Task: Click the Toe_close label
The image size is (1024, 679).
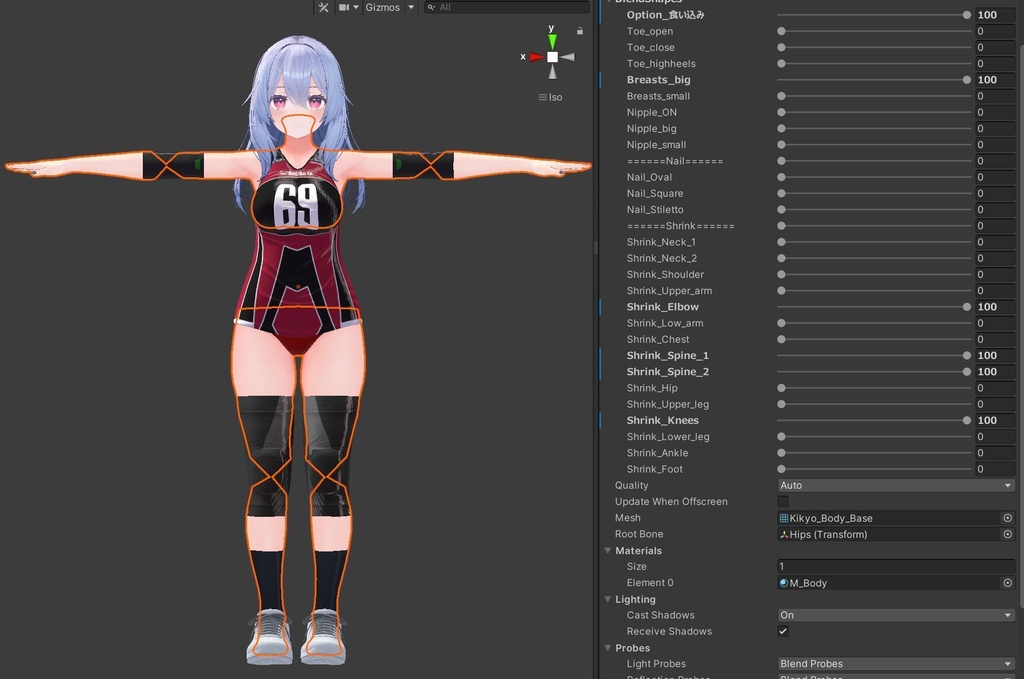Action: click(x=650, y=47)
